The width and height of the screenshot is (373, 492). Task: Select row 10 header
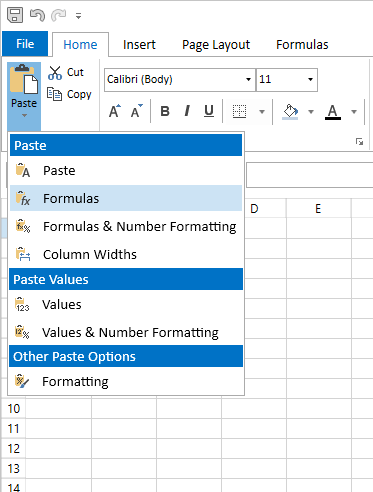(14, 409)
